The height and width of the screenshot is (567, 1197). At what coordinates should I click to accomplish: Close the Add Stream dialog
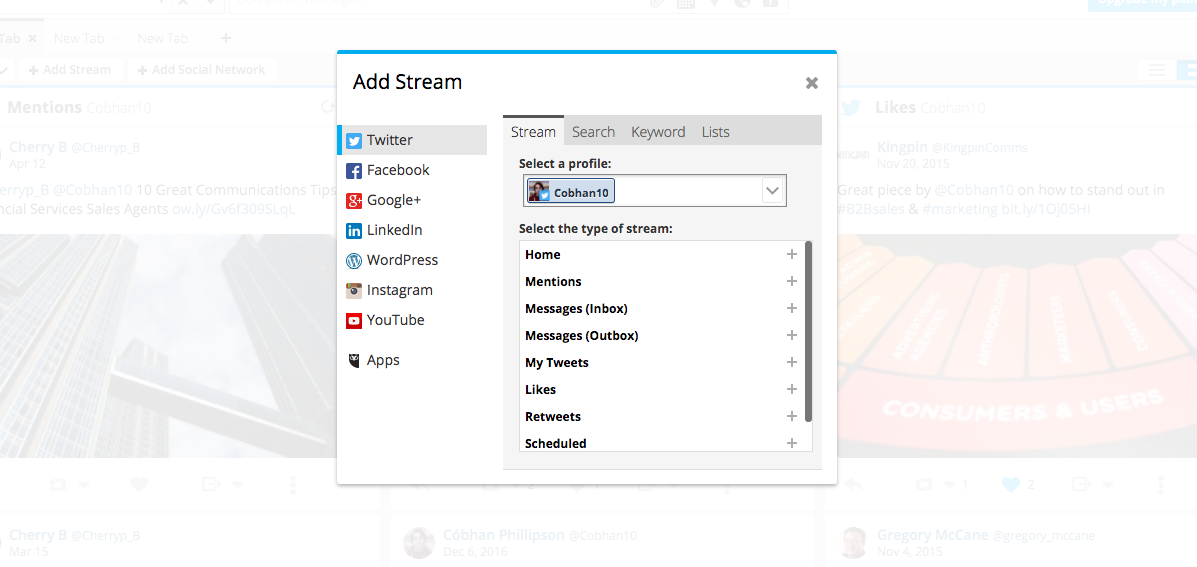tap(811, 83)
